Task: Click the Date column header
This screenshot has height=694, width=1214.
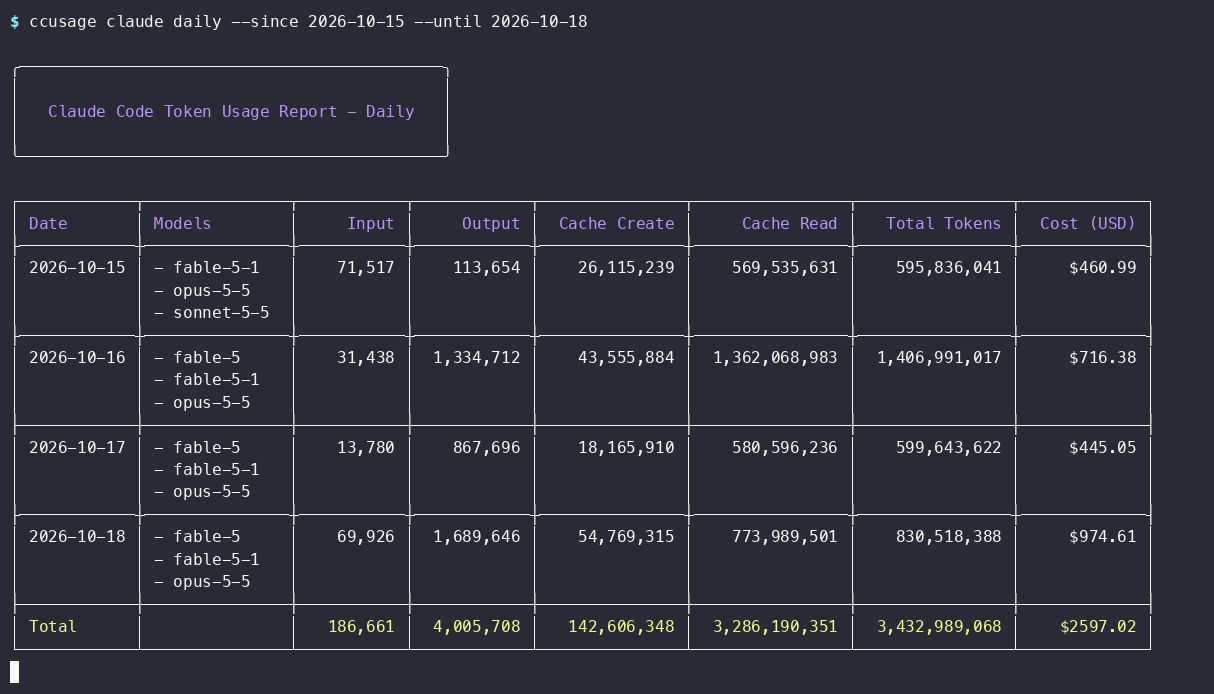Action: (48, 223)
